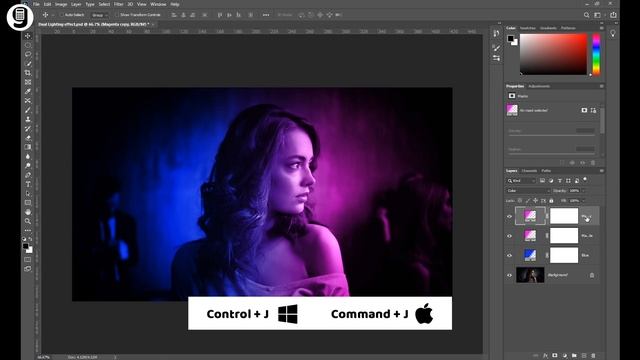Viewport: 640px width, 360px height.
Task: Click the delete layer trash icon
Action: [593, 356]
